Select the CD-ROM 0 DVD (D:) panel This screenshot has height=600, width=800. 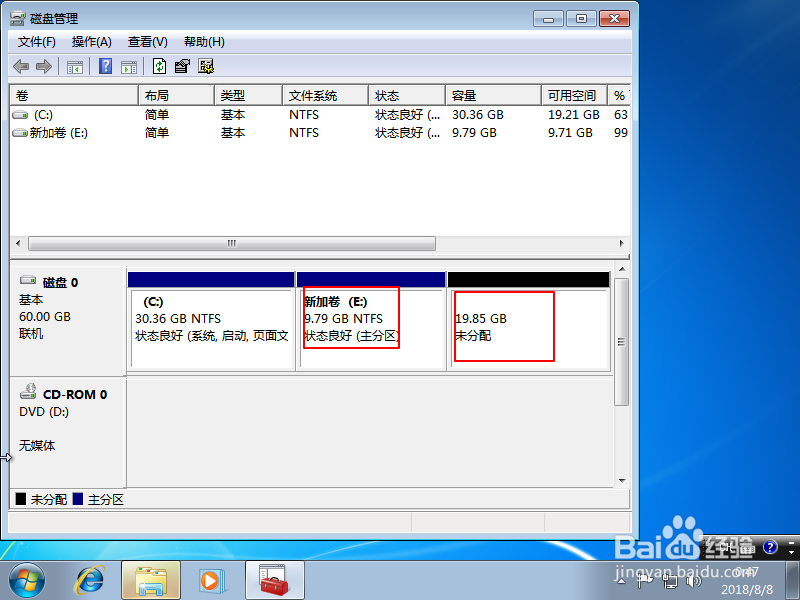point(68,432)
